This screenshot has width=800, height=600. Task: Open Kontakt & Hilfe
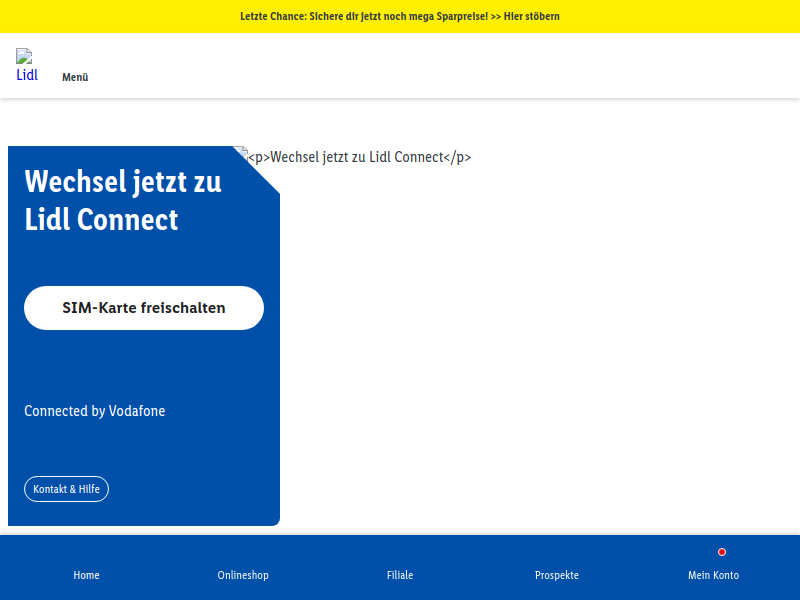66,489
